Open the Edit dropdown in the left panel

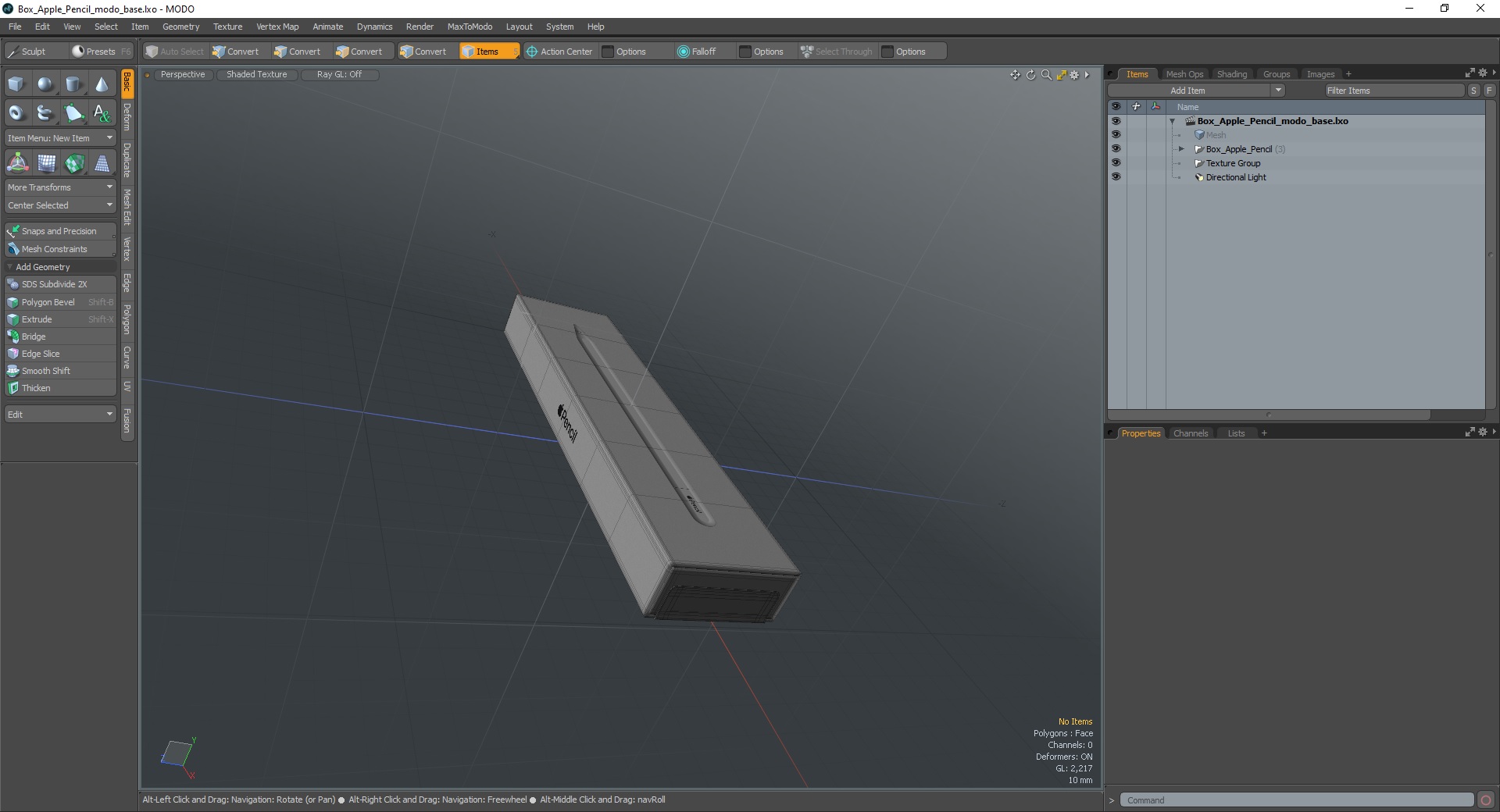point(60,415)
